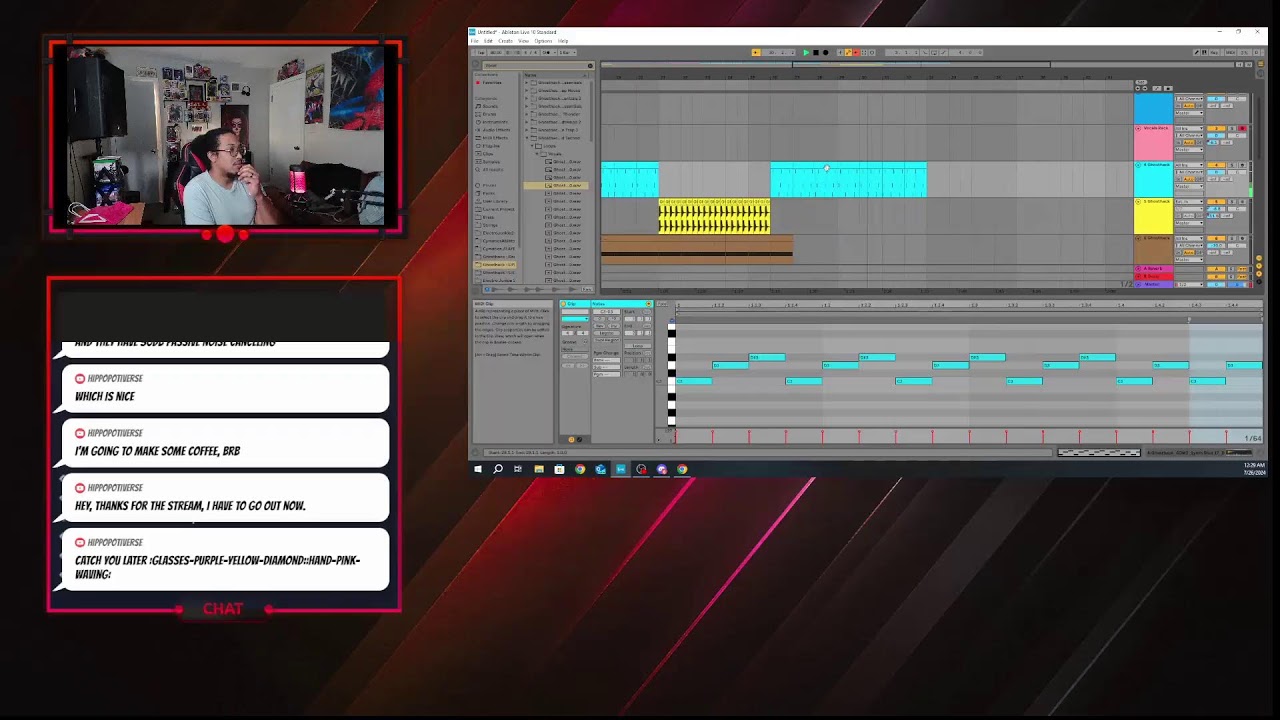The image size is (1280, 720).
Task: Collapse the Loops folder in browser
Action: click(x=532, y=146)
